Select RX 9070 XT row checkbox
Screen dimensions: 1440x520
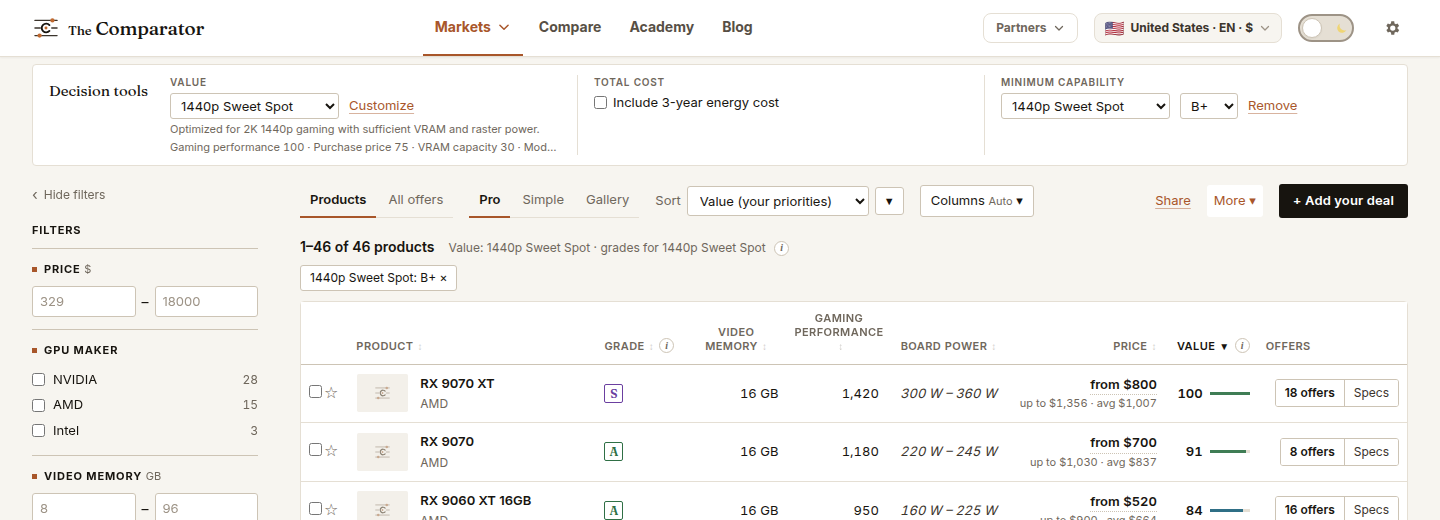coord(315,392)
